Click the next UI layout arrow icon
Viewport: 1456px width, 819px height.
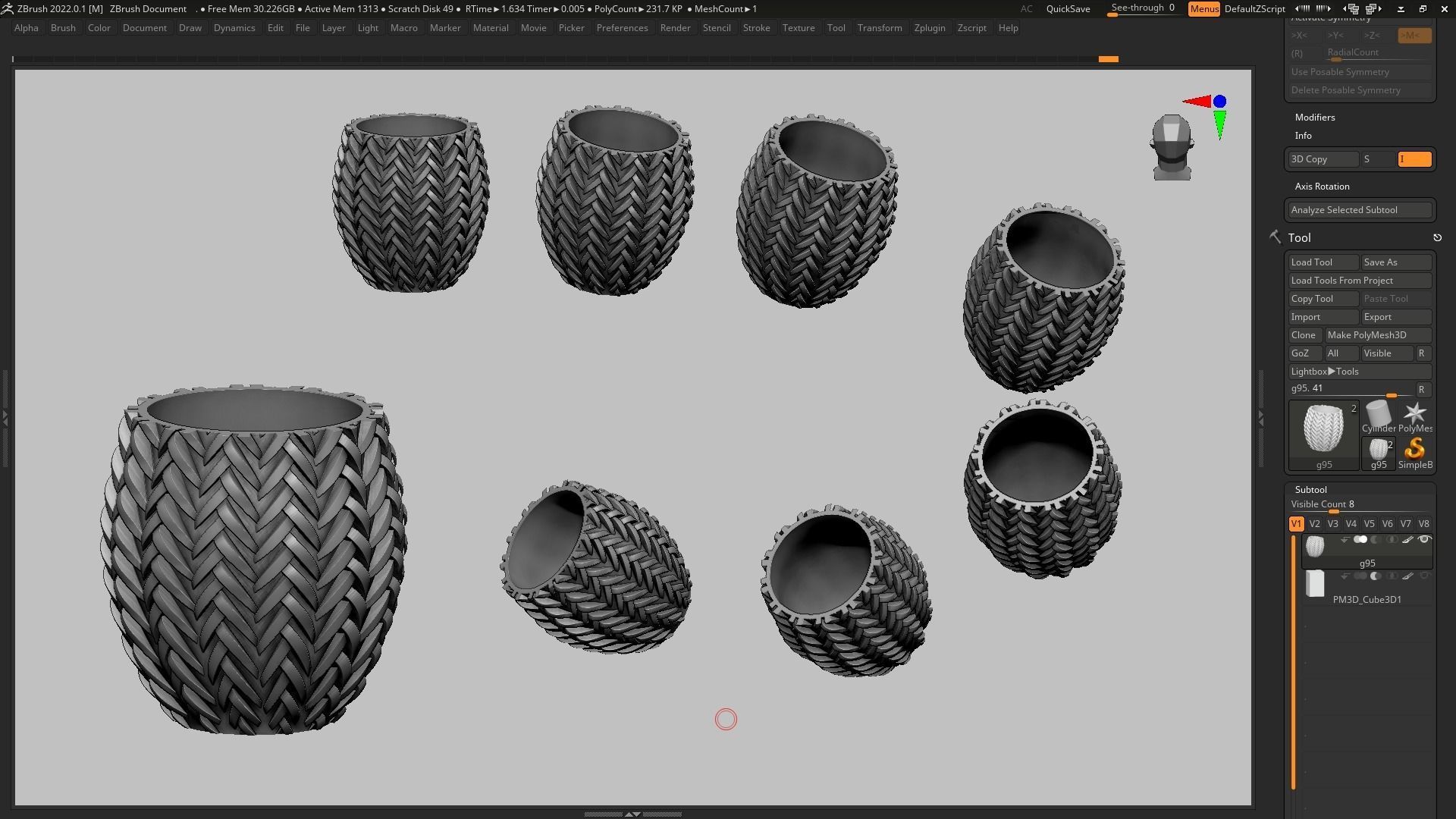[1373, 9]
